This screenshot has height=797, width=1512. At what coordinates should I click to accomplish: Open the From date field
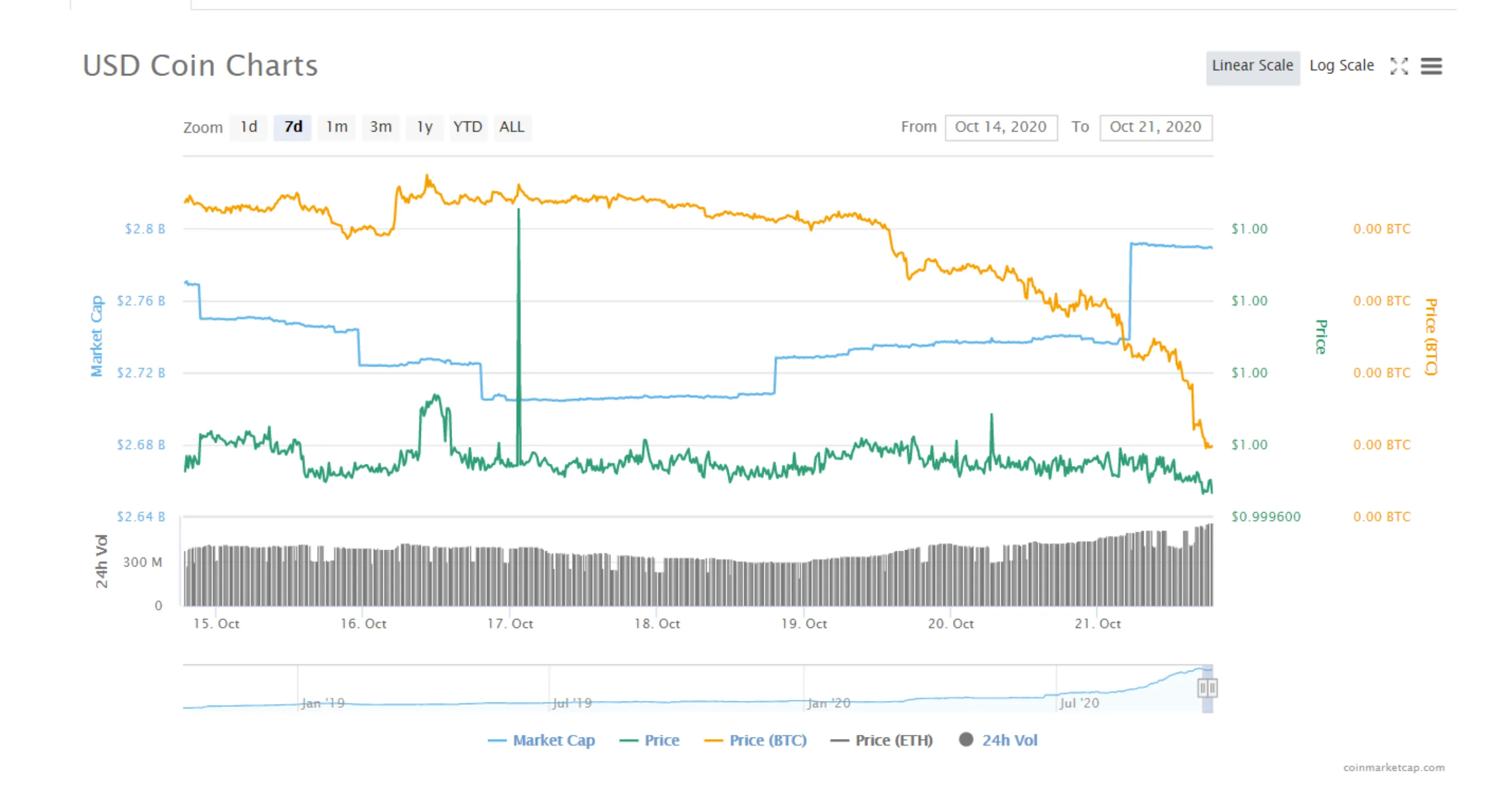(1000, 126)
